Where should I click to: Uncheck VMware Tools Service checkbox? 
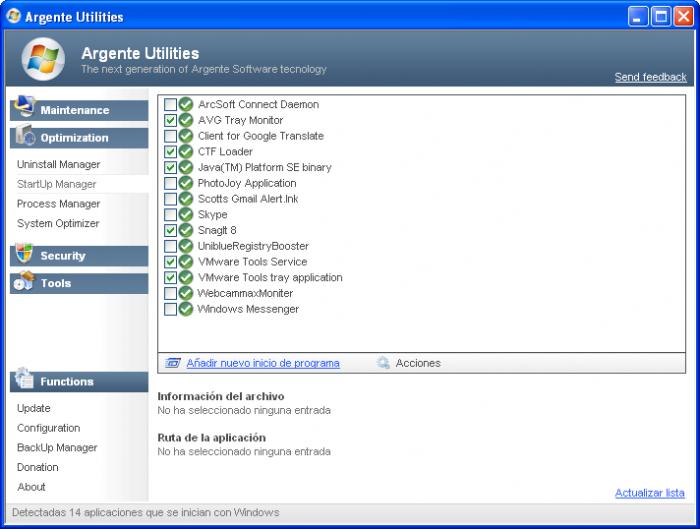pos(170,262)
